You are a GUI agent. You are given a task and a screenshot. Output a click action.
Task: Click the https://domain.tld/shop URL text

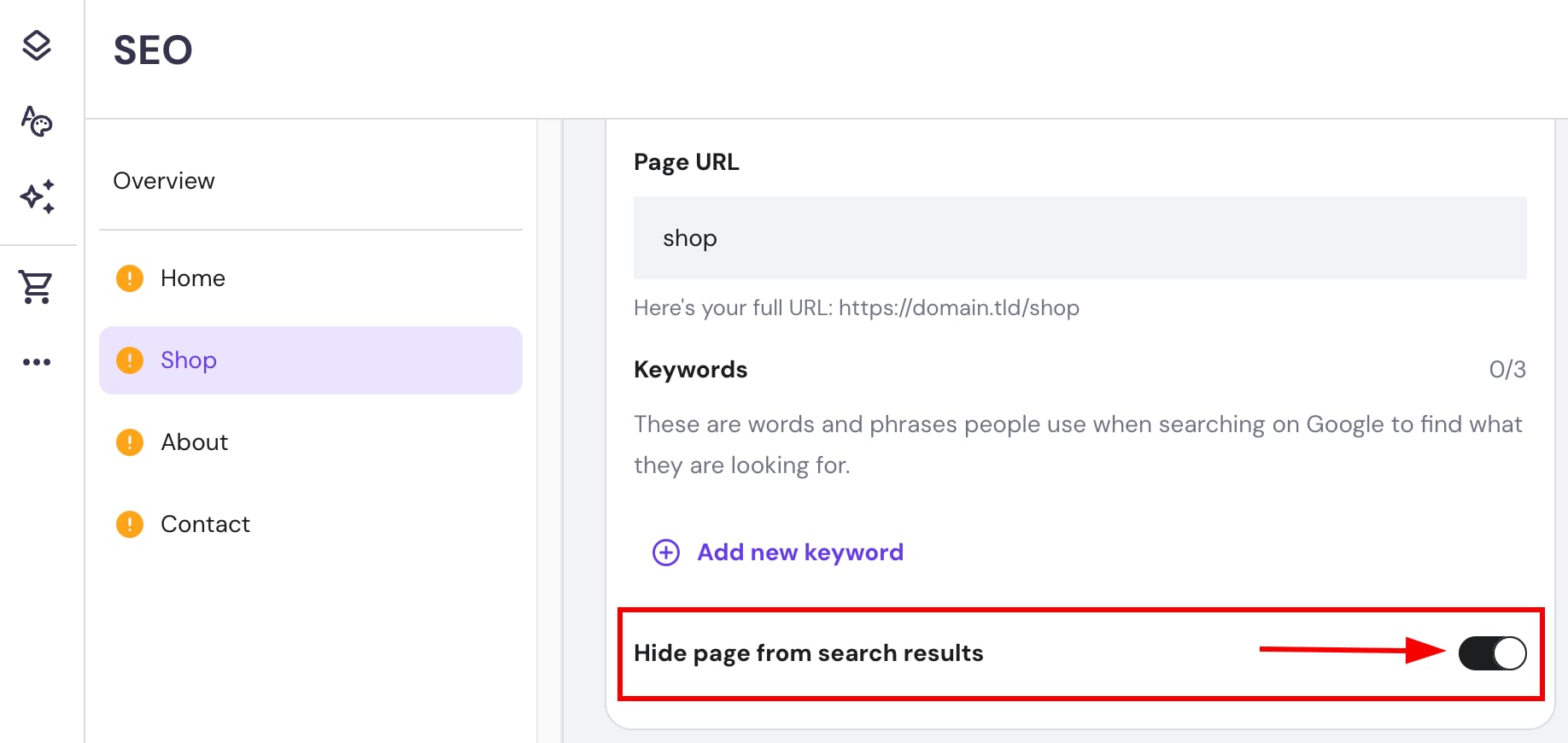(958, 307)
